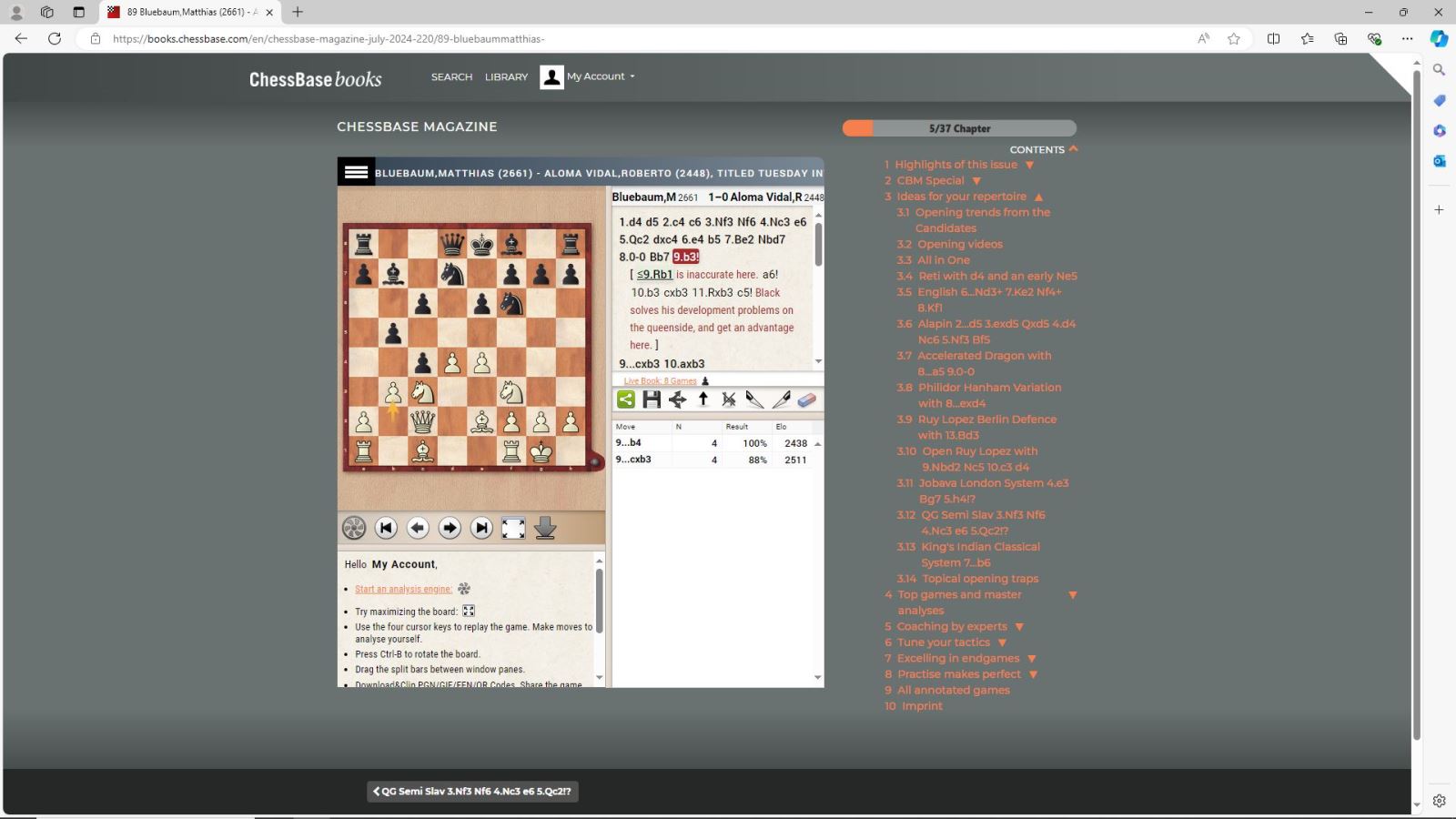Open the browser collections icon
The width and height of the screenshot is (1456, 819).
pyautogui.click(x=1340, y=38)
